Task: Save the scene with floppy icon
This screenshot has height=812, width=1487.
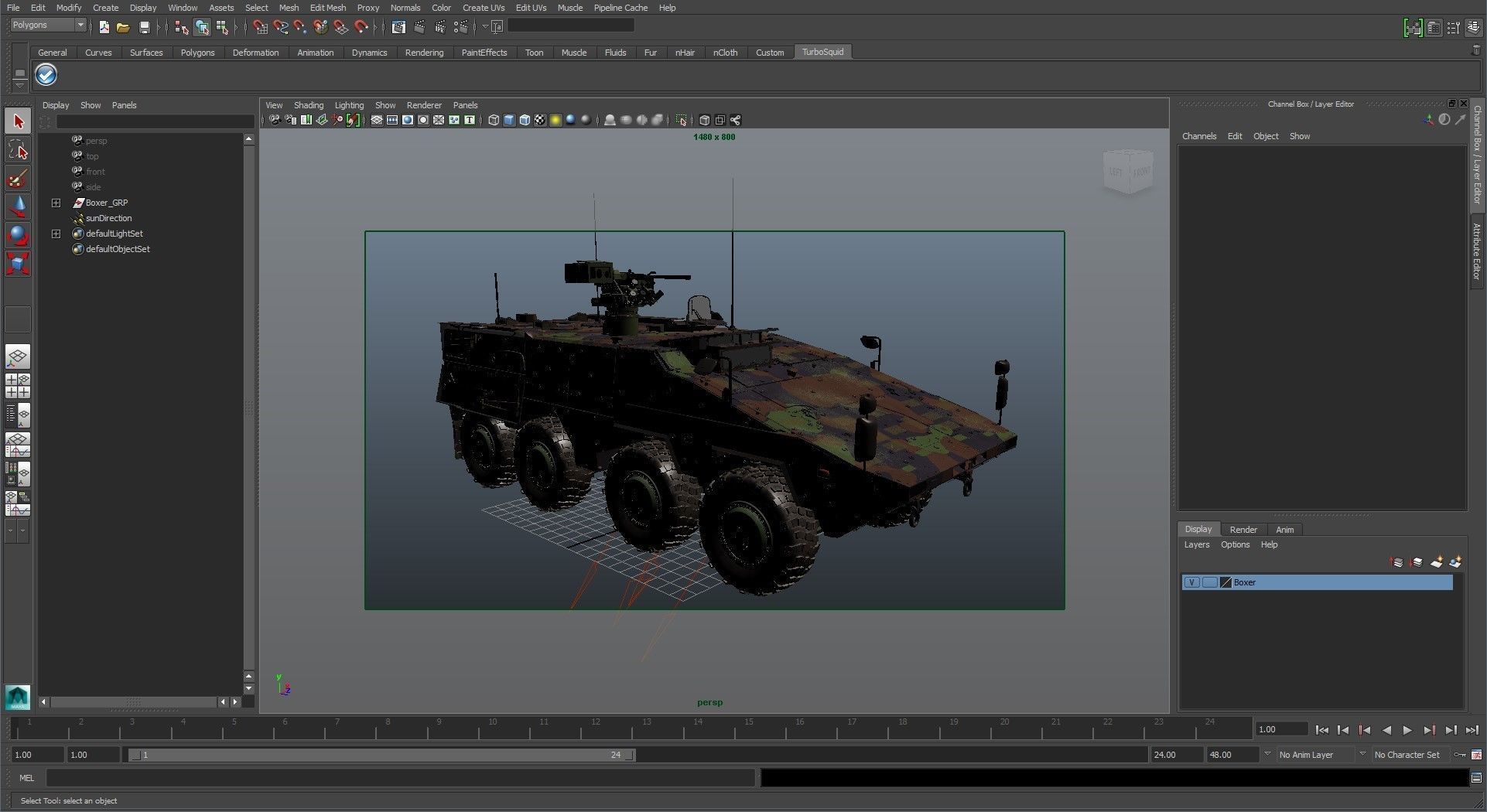Action: (x=144, y=27)
